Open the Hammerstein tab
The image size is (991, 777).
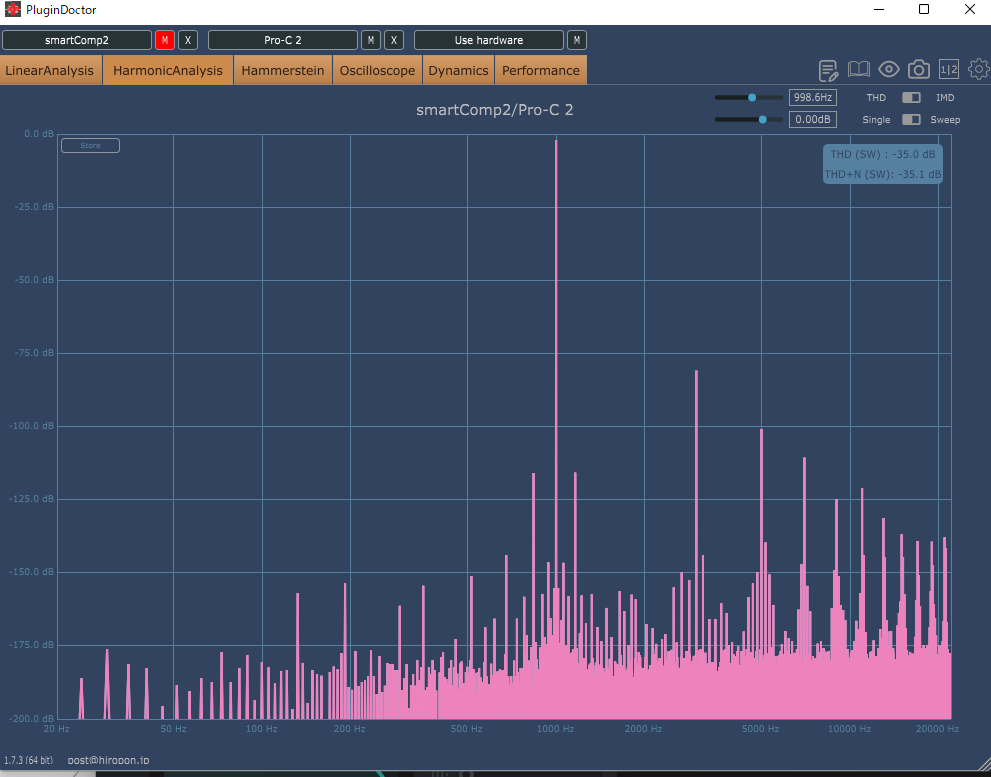click(283, 70)
